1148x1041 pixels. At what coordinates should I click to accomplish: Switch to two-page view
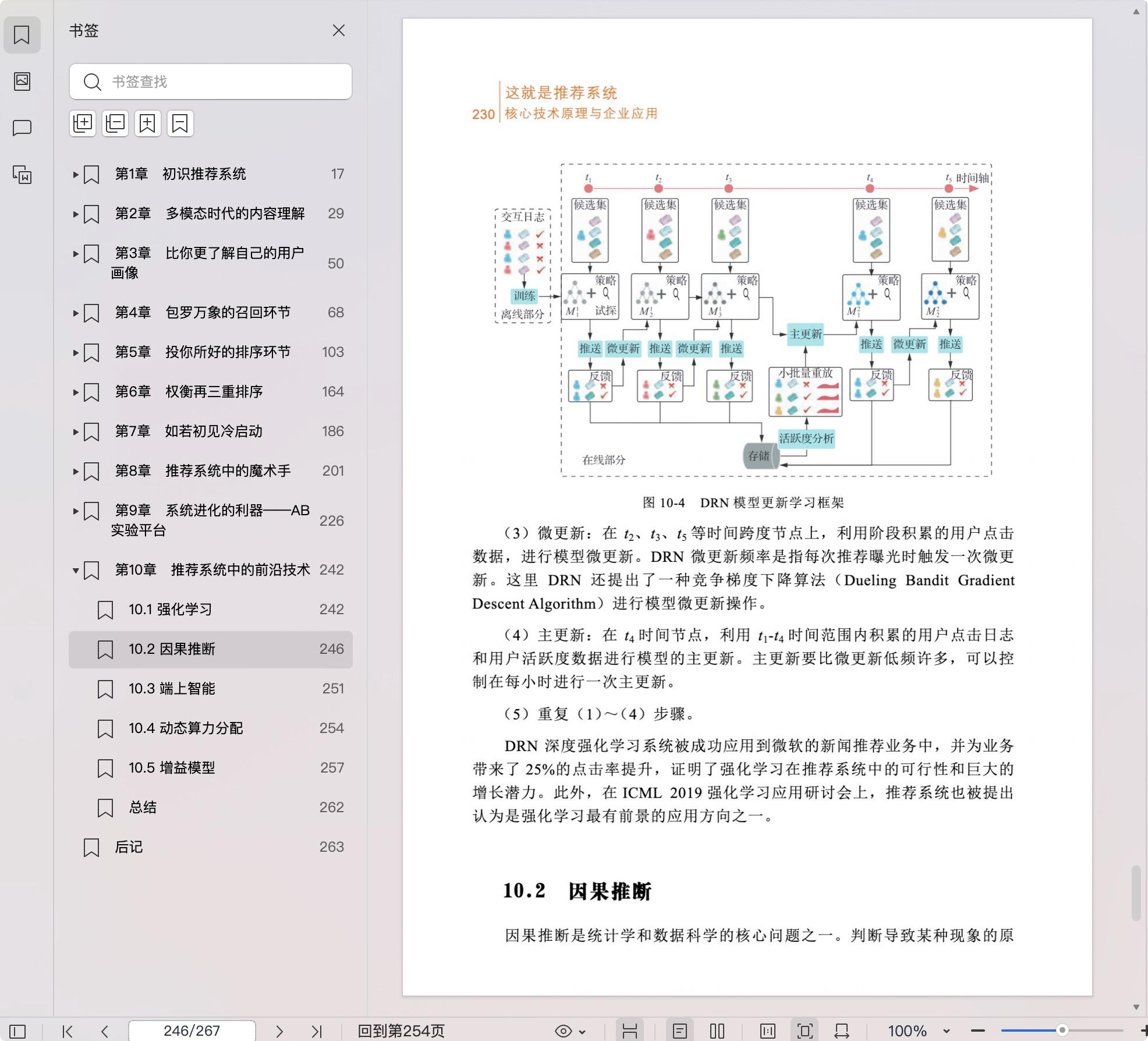click(x=717, y=1031)
